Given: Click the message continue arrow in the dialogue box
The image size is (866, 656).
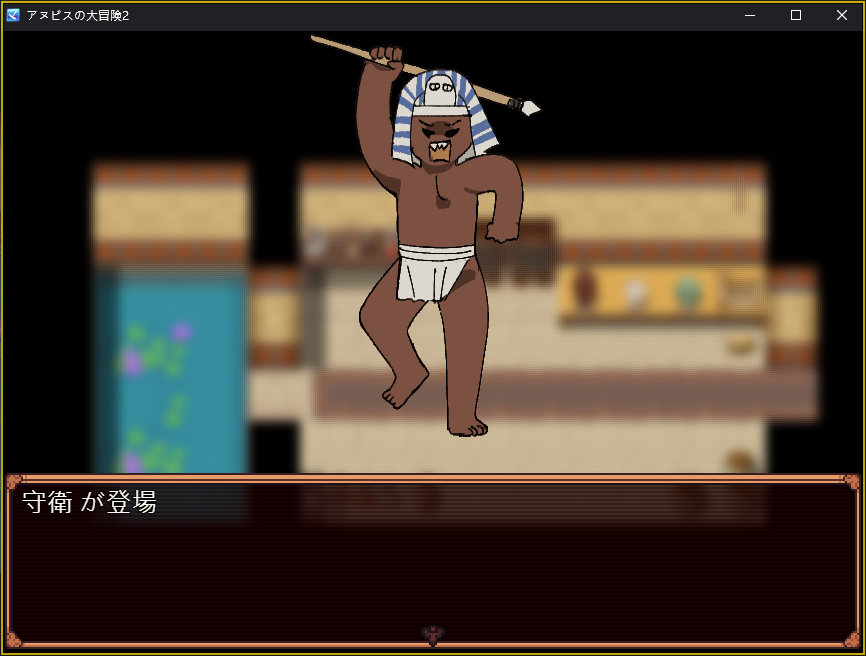Looking at the screenshot, I should point(433,635).
